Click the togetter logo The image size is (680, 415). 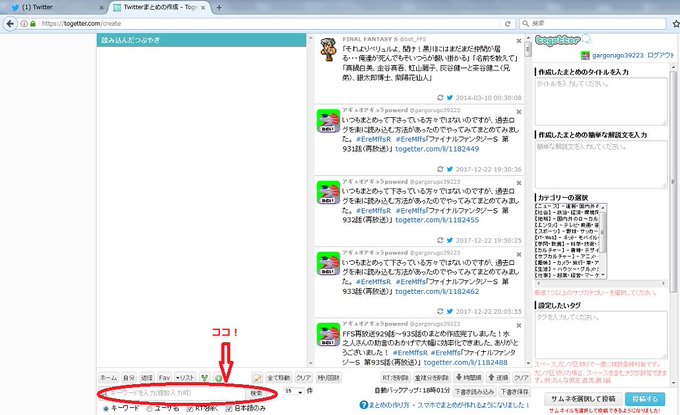click(x=562, y=41)
